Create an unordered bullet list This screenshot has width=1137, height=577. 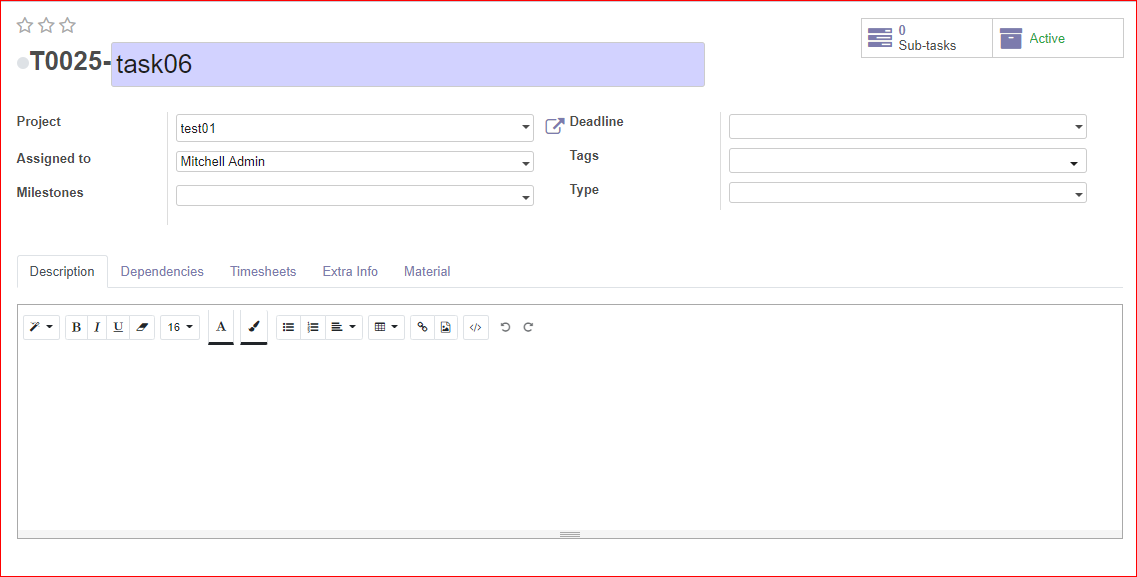(288, 327)
